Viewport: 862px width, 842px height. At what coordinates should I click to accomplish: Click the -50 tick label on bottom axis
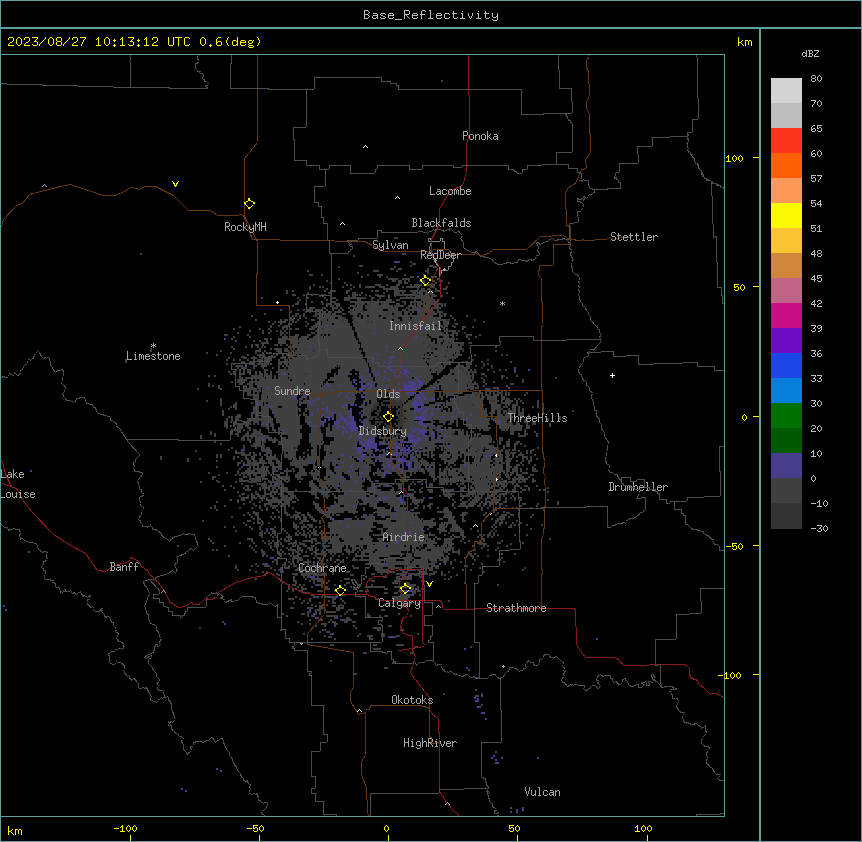pyautogui.click(x=256, y=828)
